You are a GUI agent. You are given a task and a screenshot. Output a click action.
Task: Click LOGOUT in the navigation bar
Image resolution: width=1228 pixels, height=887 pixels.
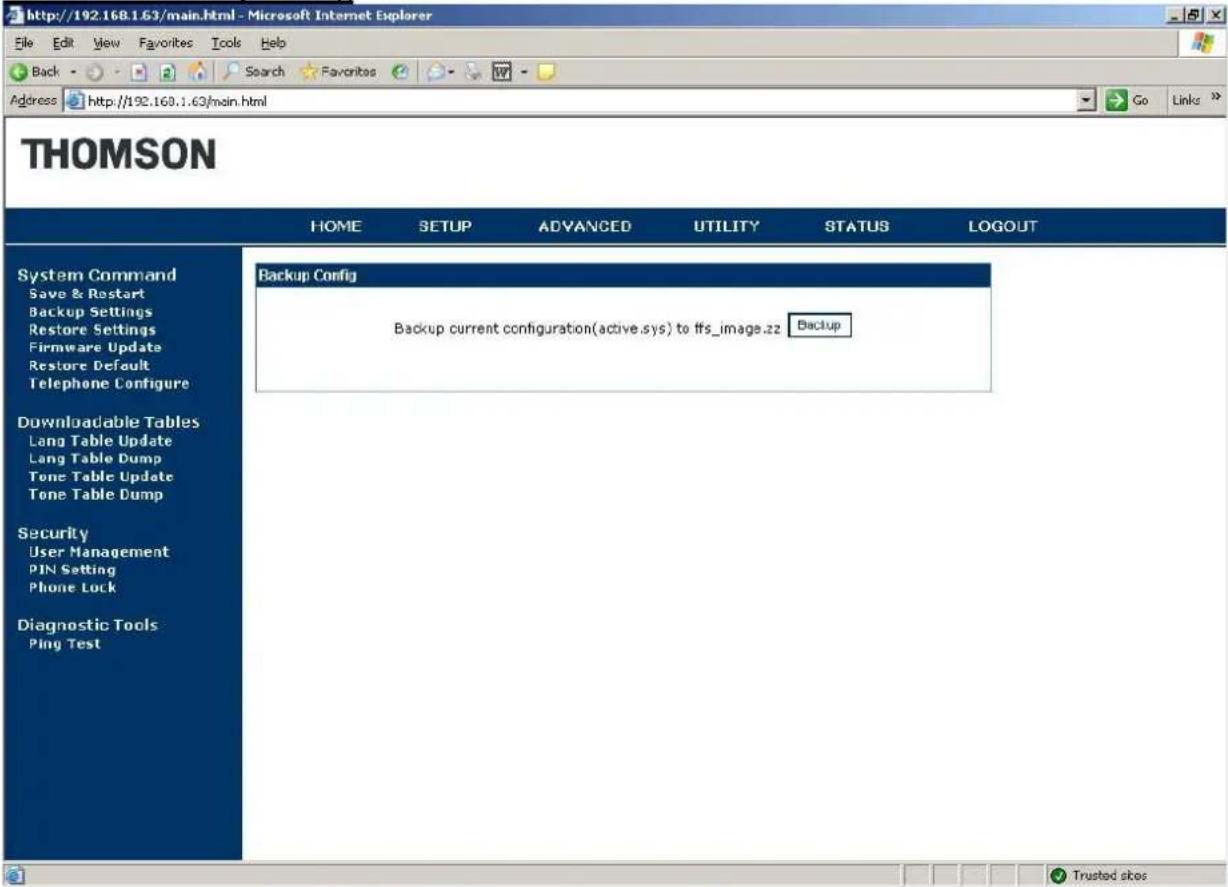pyautogui.click(x=1003, y=227)
